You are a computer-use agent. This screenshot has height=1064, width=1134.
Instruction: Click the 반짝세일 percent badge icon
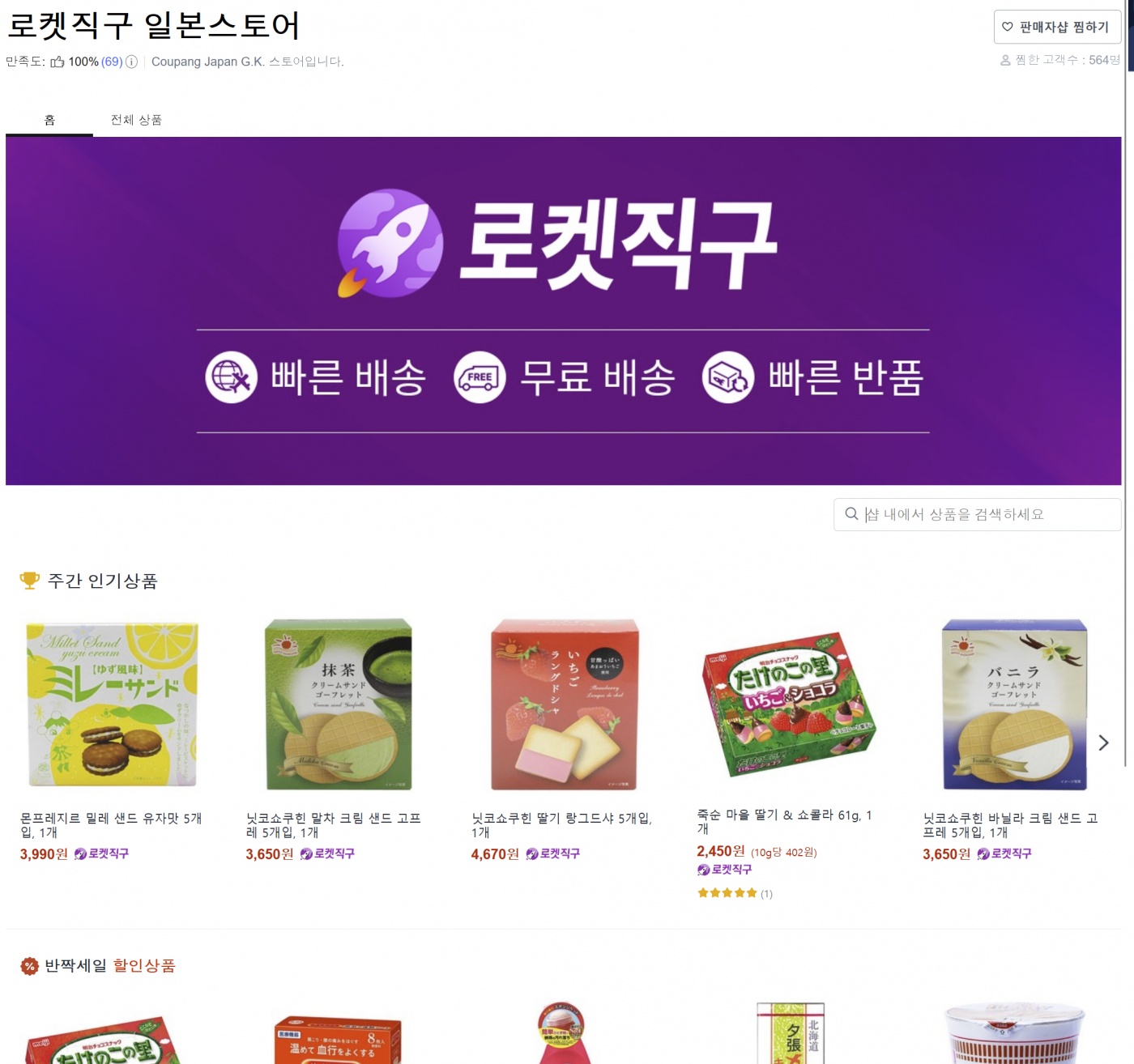coord(29,966)
